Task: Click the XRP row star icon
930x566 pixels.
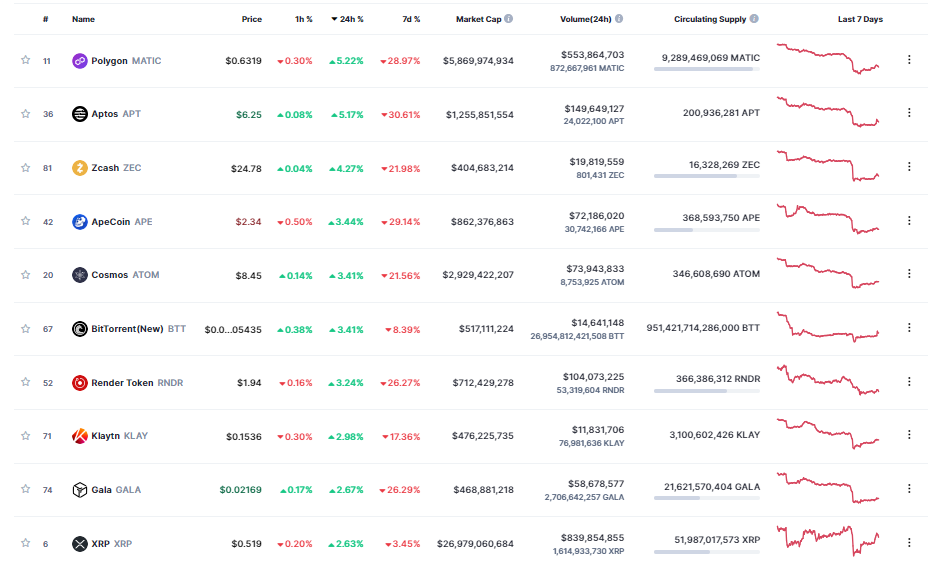Action: pos(26,543)
